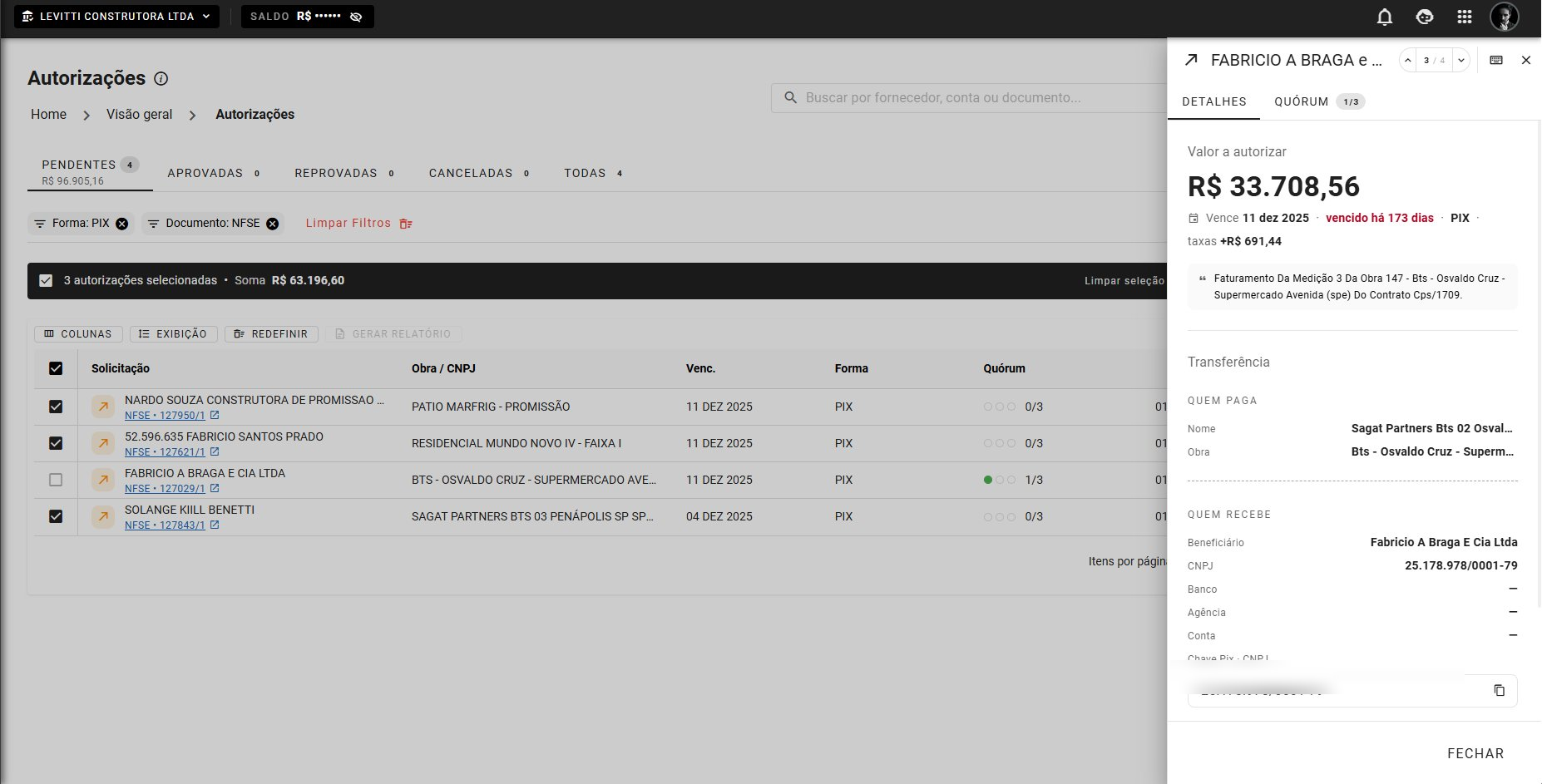This screenshot has width=1542, height=784.
Task: Open the LEVITTI CONSTRUTORA company dropdown
Action: (x=116, y=17)
